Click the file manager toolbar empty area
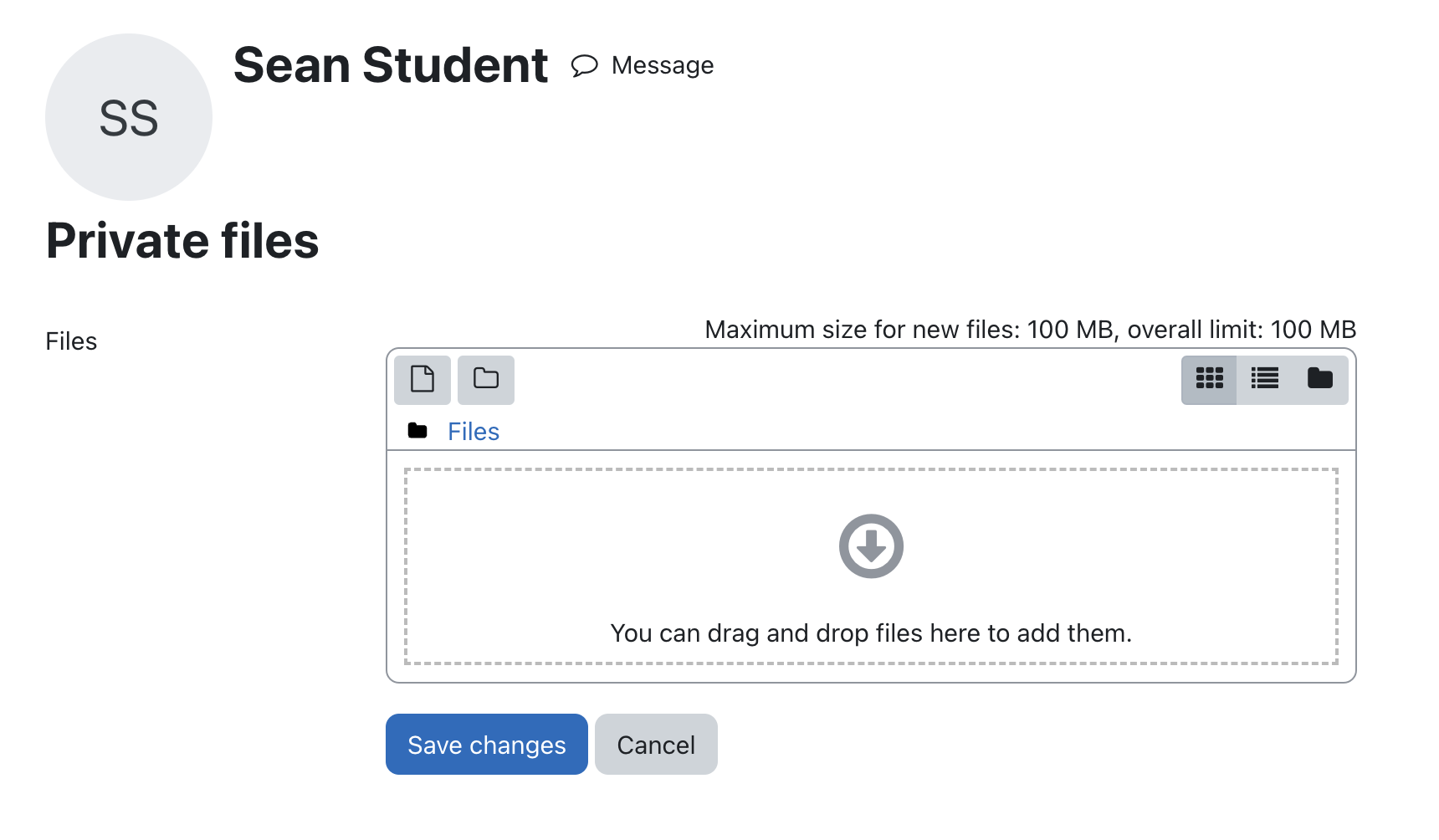 [847, 380]
